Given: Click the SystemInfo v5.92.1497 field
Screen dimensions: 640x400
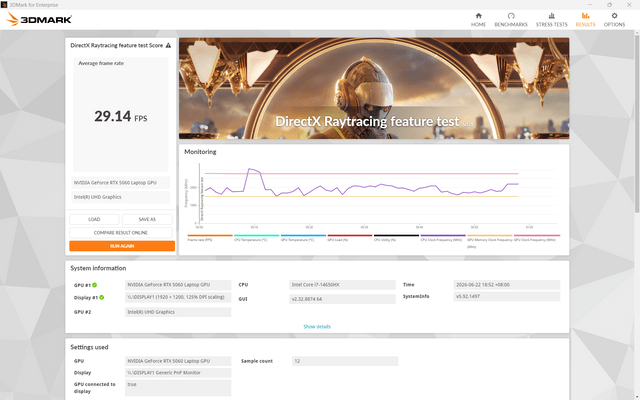Looking at the screenshot, I should coord(507,297).
